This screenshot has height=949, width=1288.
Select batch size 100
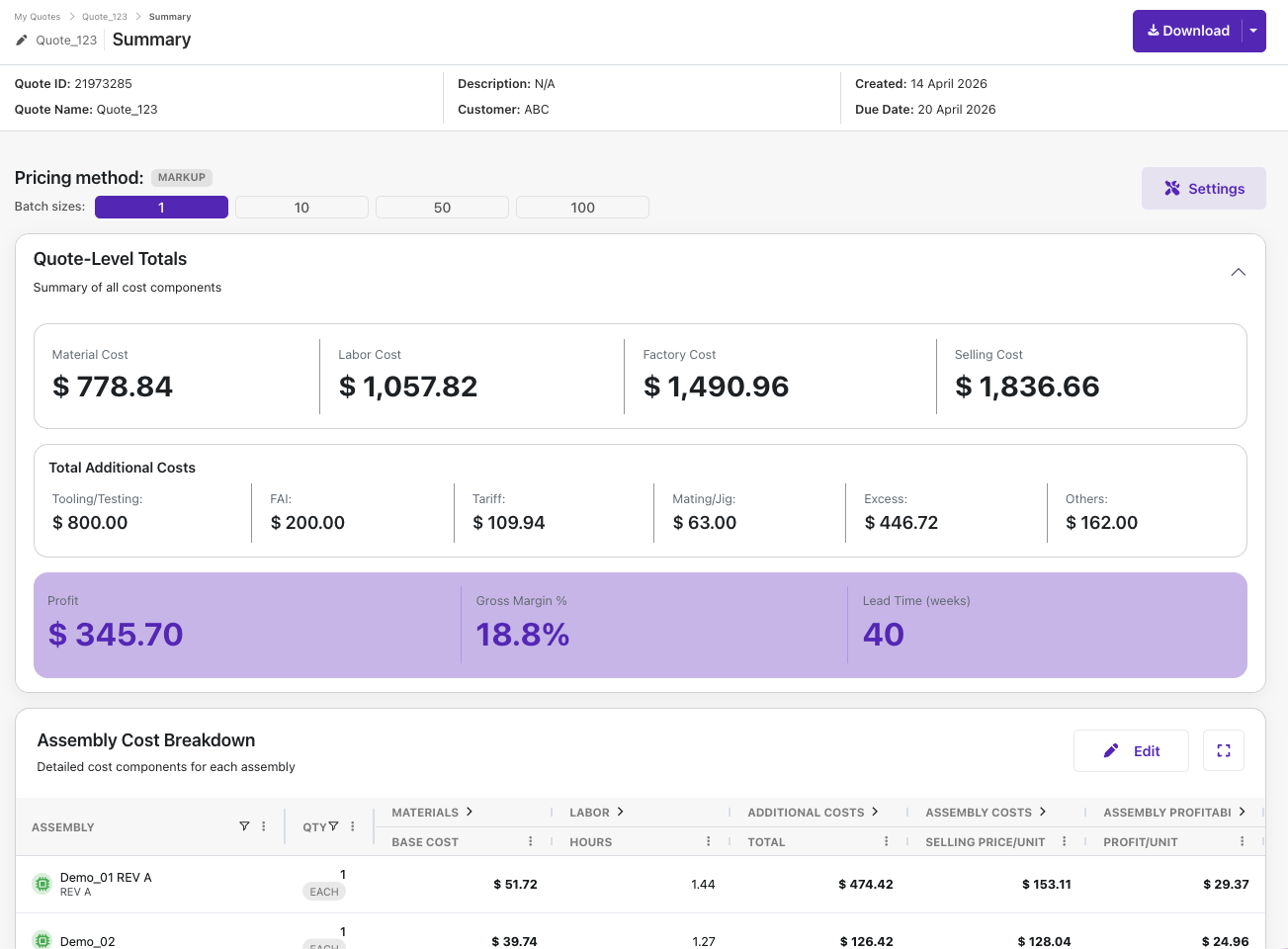582,208
